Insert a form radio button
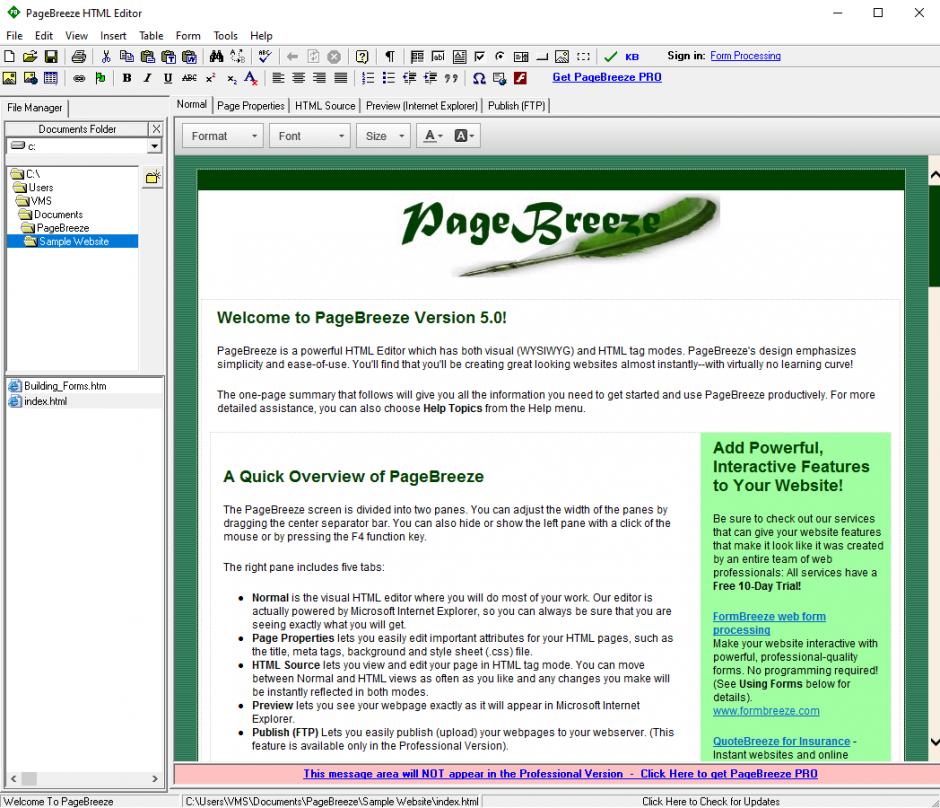Screen dimensions: 940x808 coord(499,56)
